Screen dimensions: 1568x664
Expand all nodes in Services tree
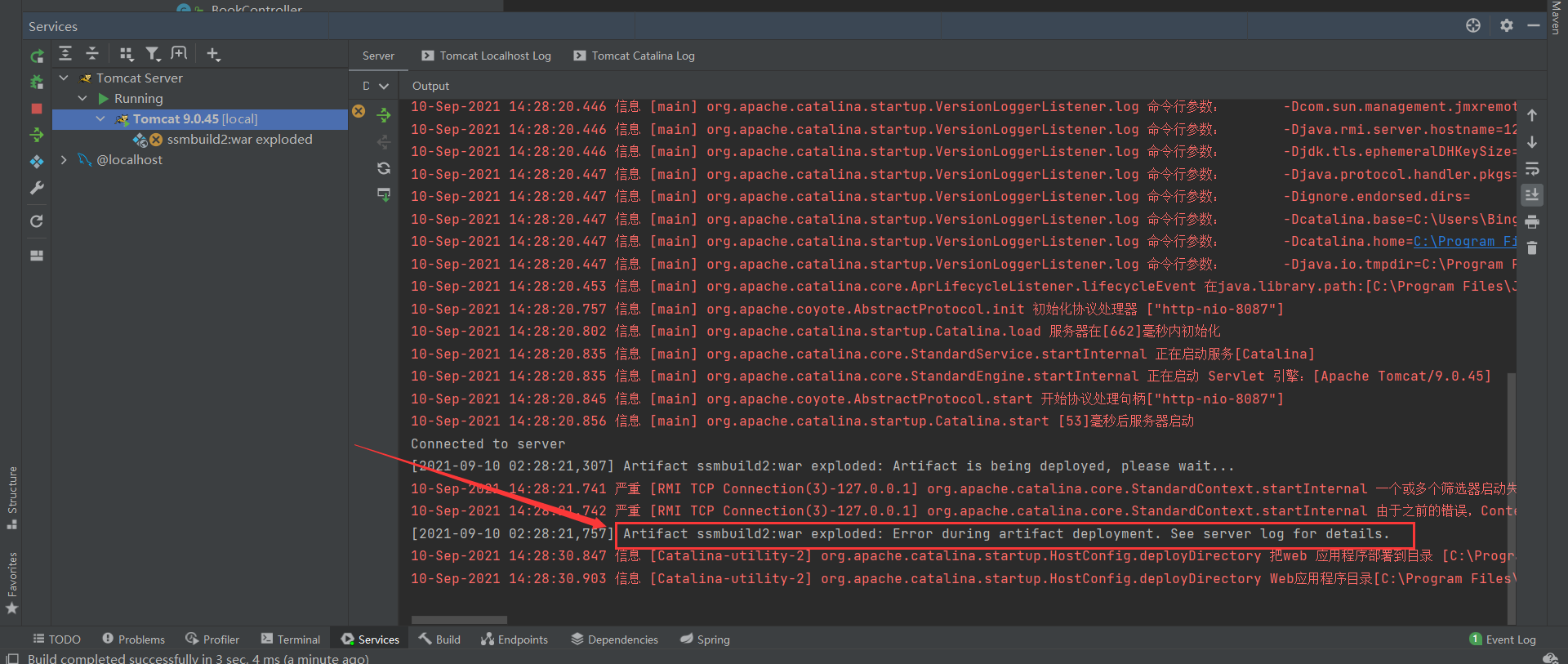pyautogui.click(x=65, y=54)
